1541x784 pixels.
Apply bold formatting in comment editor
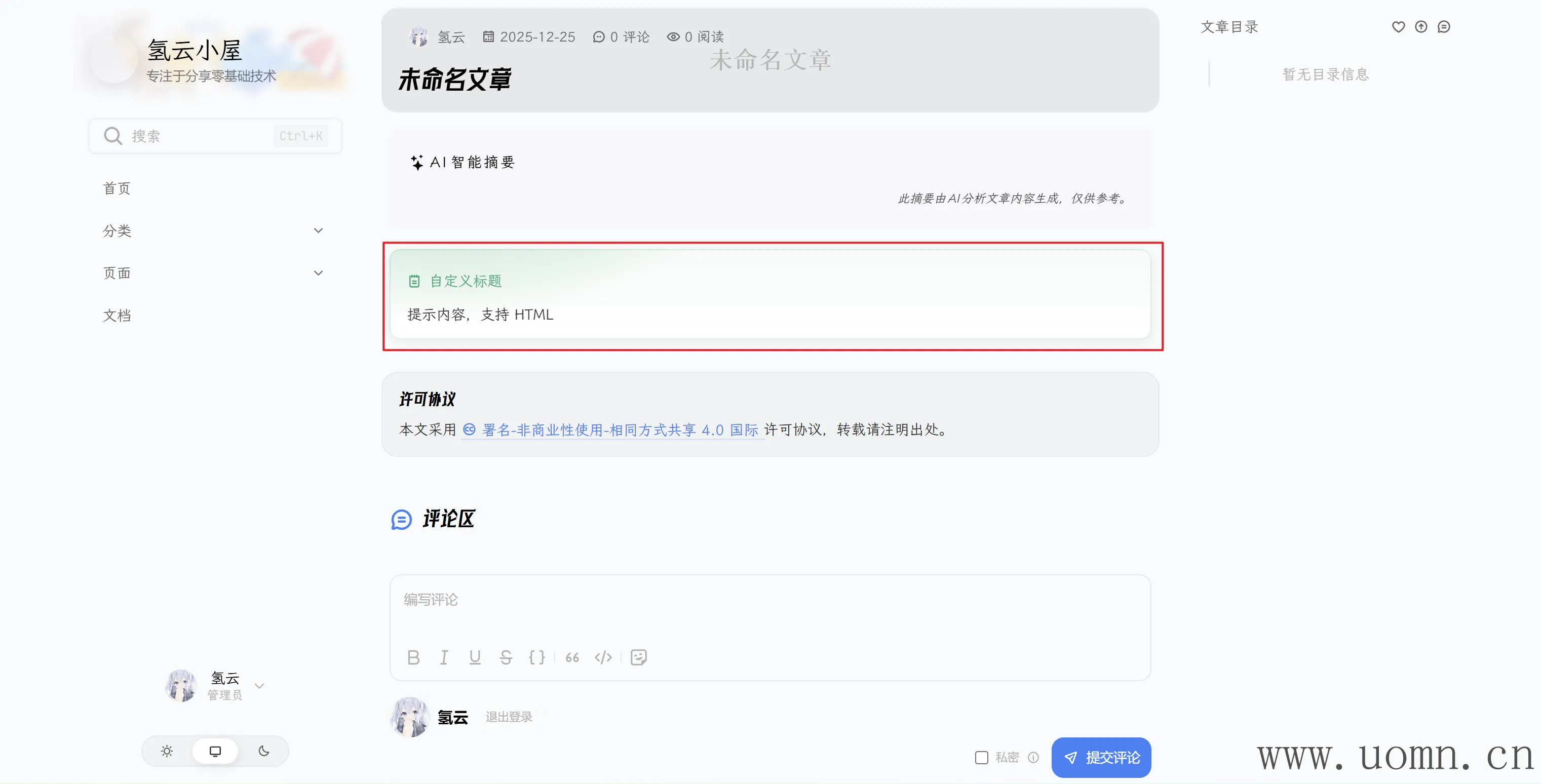click(x=413, y=657)
